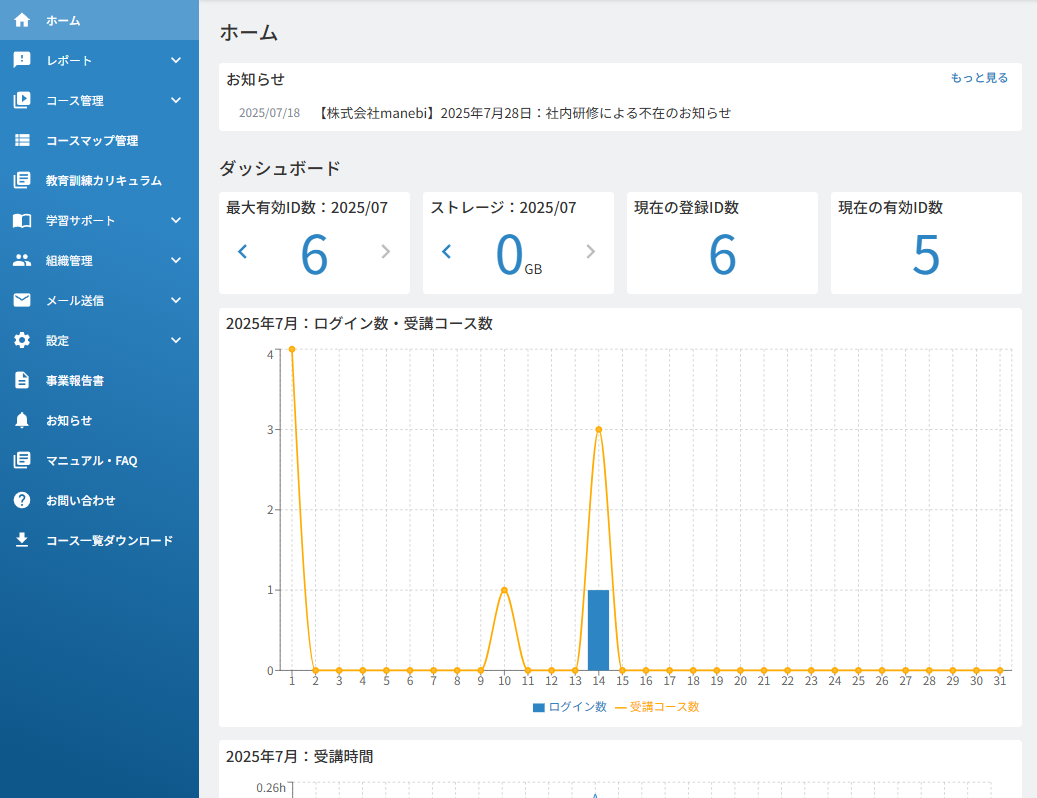This screenshot has width=1037, height=798.
Task: Expand the 設定 menu chevron
Action: point(176,340)
